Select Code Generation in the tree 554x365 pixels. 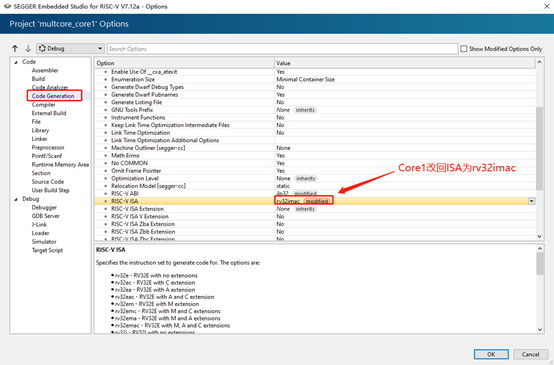click(53, 96)
